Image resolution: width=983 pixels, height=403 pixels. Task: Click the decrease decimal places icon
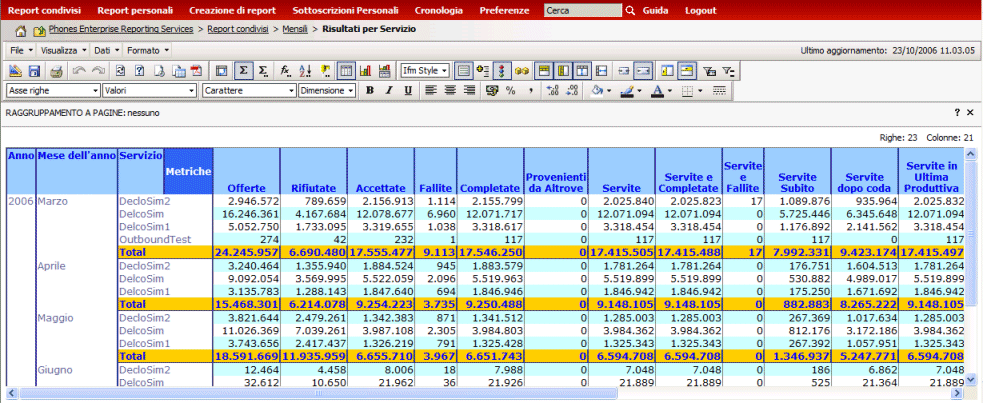pyautogui.click(x=572, y=90)
